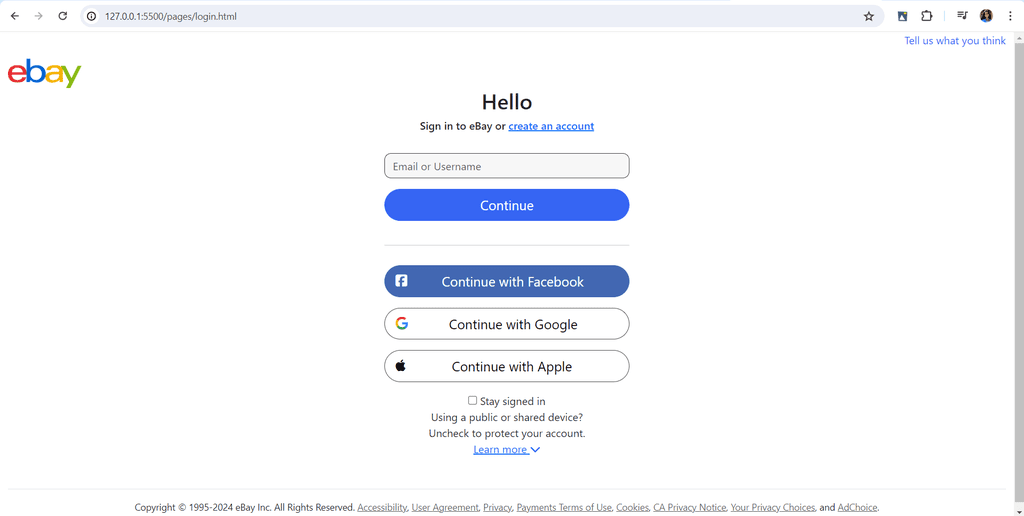Open the create an account link
The image size is (1024, 516).
click(551, 126)
